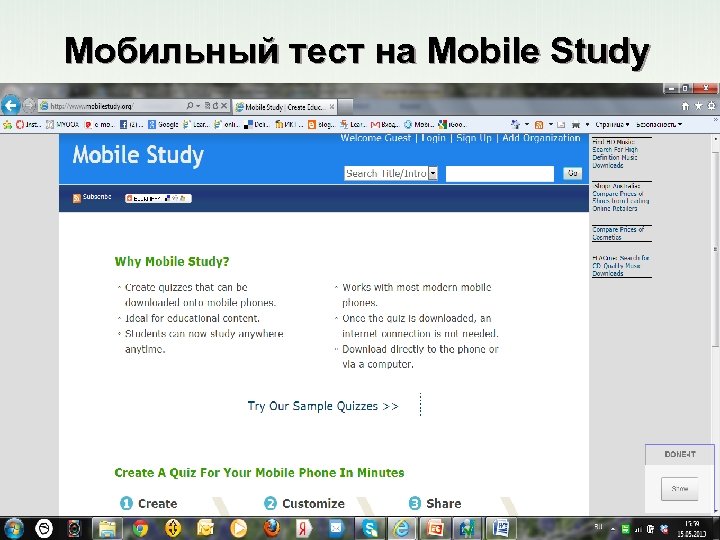Image resolution: width=720 pixels, height=540 pixels.
Task: Click the Sign Up link
Action: [x=474, y=138]
